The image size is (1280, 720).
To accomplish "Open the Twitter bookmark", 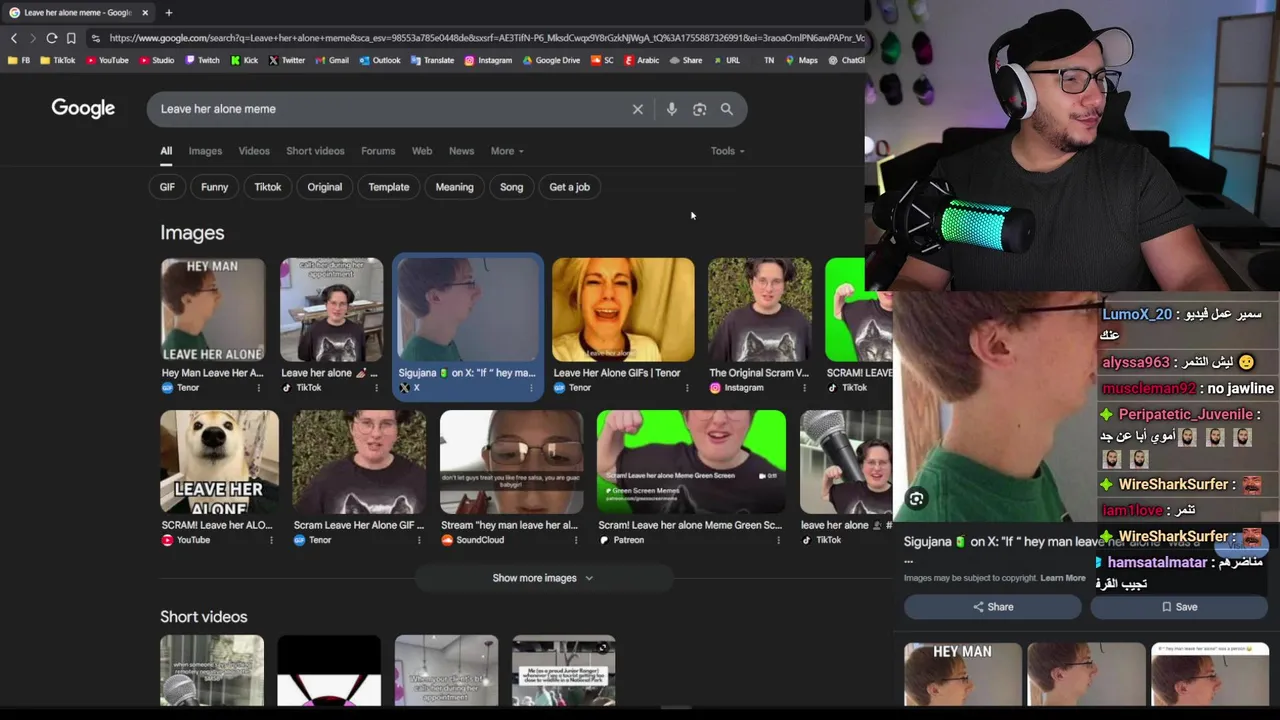I will [x=287, y=60].
